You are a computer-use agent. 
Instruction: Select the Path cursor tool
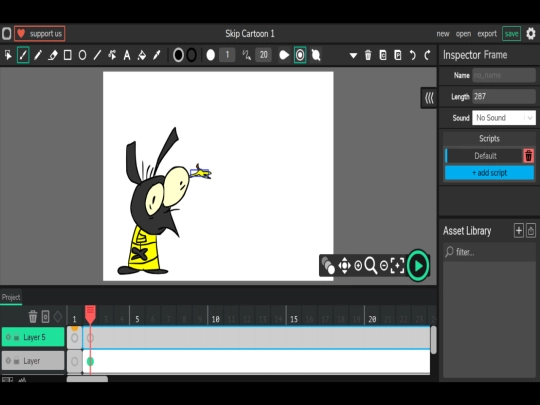pos(112,55)
